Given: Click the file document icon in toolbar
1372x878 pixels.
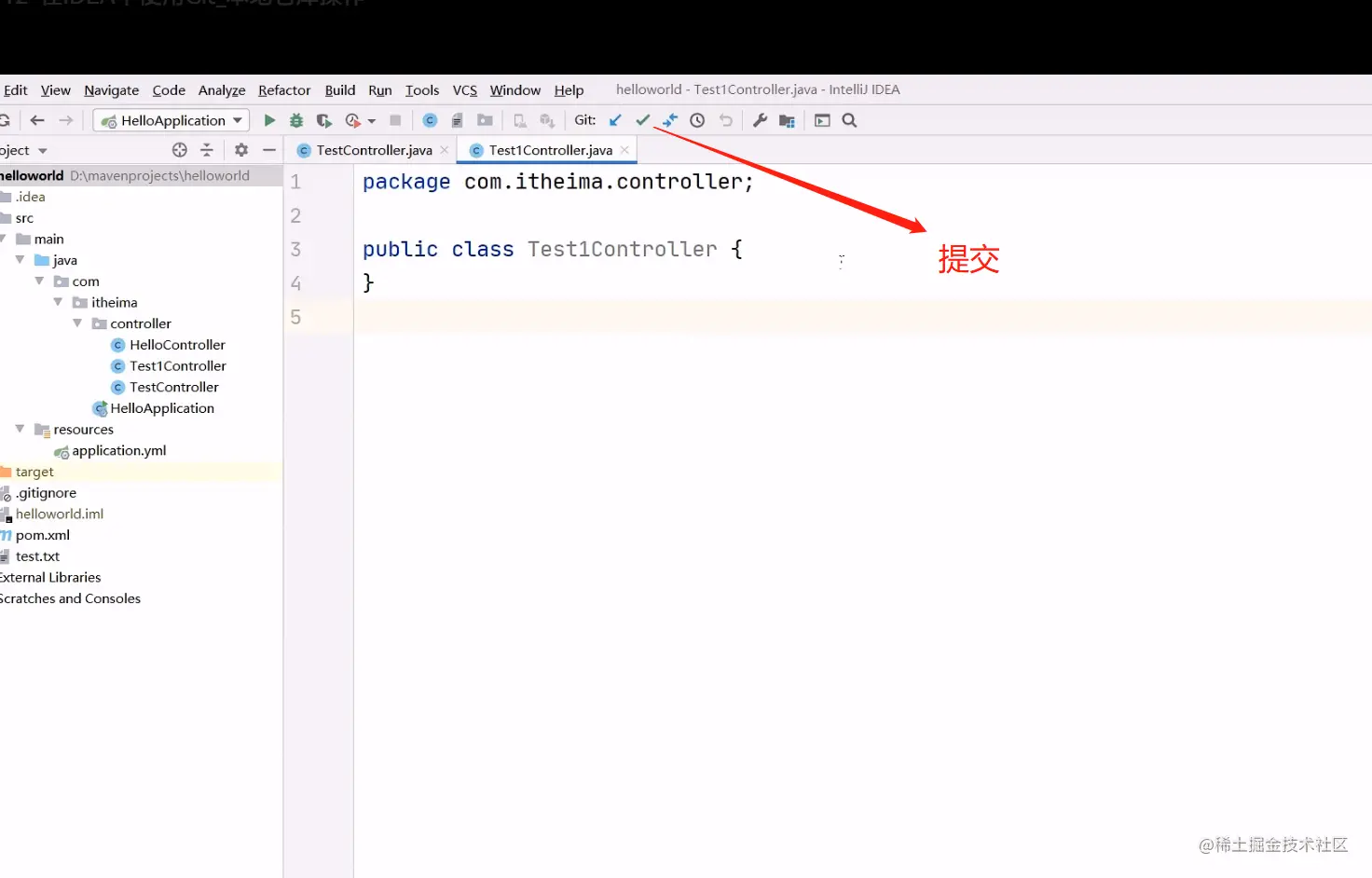Looking at the screenshot, I should pyautogui.click(x=457, y=120).
